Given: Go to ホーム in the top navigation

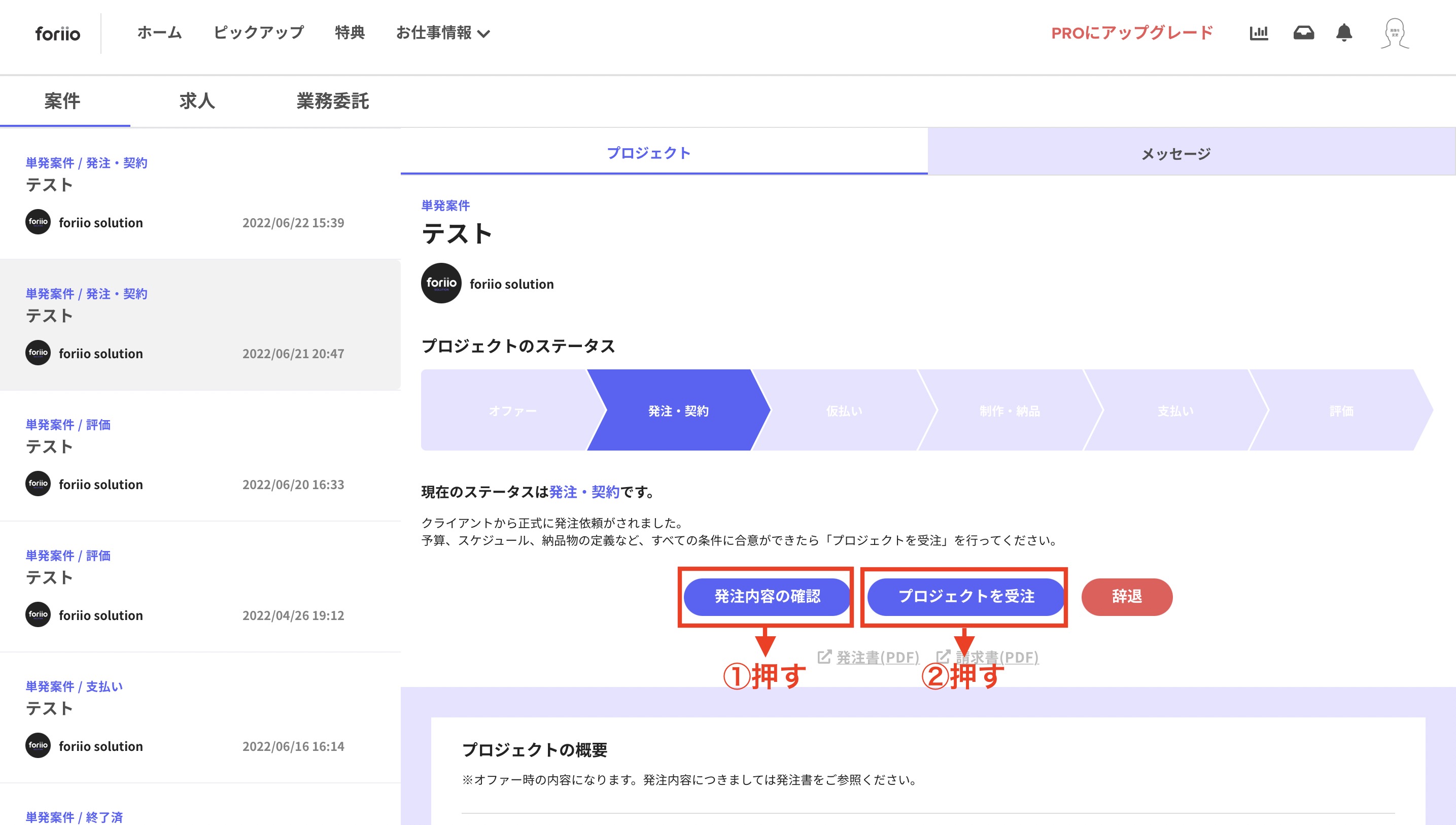Looking at the screenshot, I should click(159, 33).
